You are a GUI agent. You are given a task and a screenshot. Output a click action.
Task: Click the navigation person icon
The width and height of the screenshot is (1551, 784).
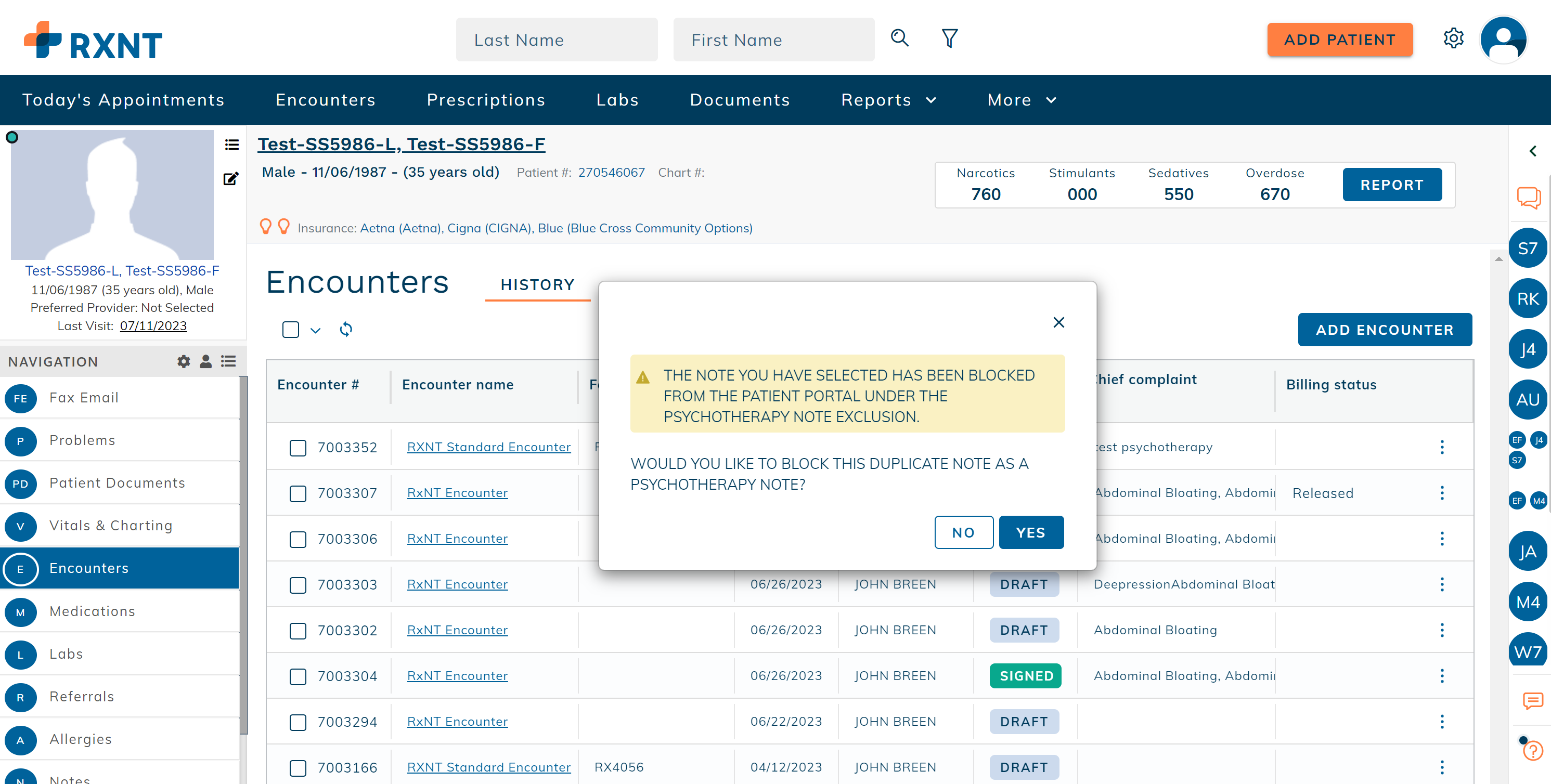pyautogui.click(x=205, y=361)
